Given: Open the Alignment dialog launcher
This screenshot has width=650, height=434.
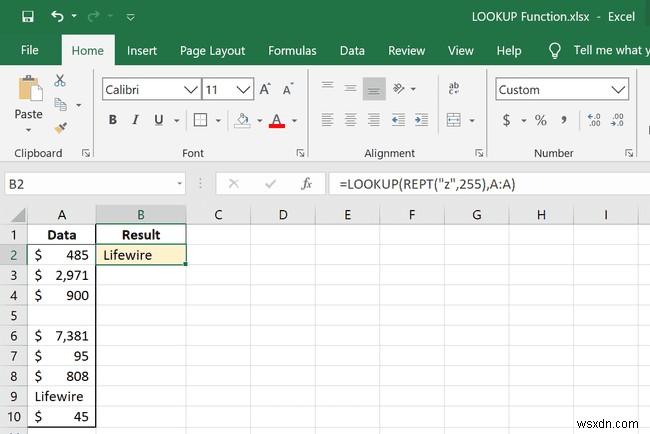Looking at the screenshot, I should 479,153.
